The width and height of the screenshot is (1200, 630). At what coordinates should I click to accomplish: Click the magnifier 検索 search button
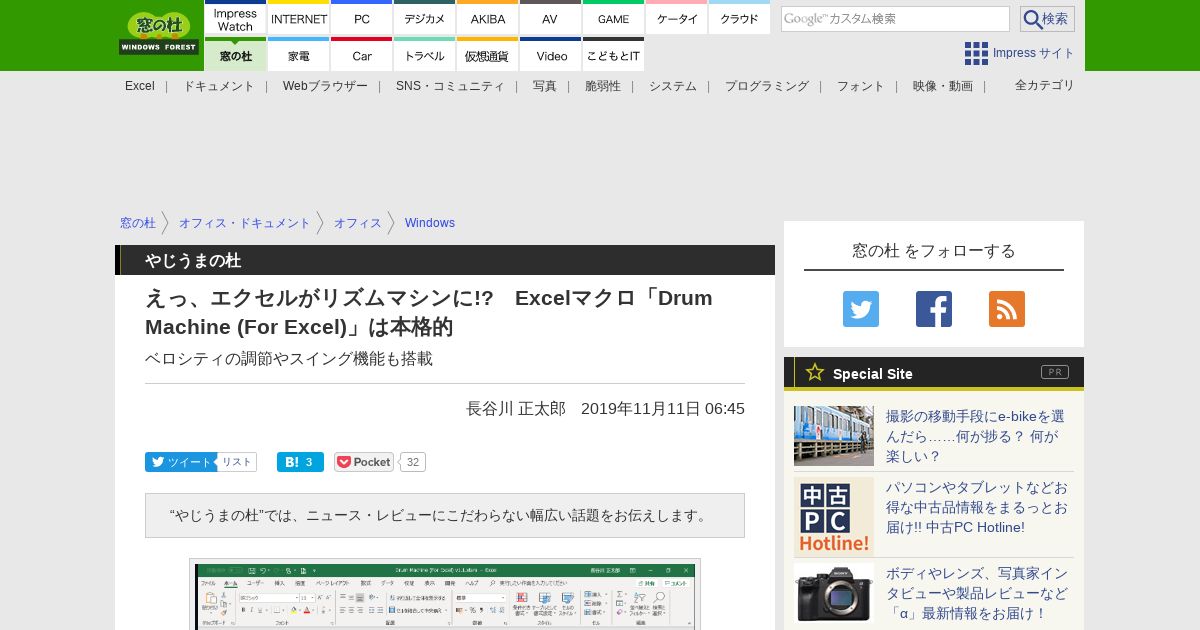(1047, 19)
